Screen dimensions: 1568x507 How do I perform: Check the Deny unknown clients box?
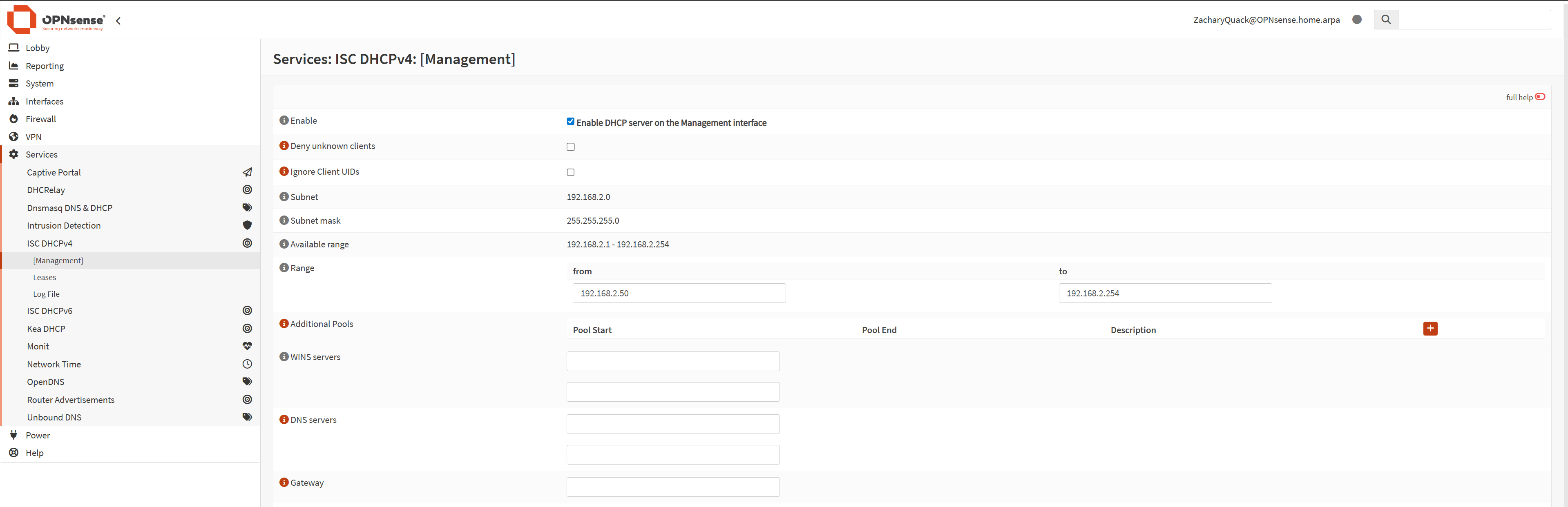pos(570,147)
